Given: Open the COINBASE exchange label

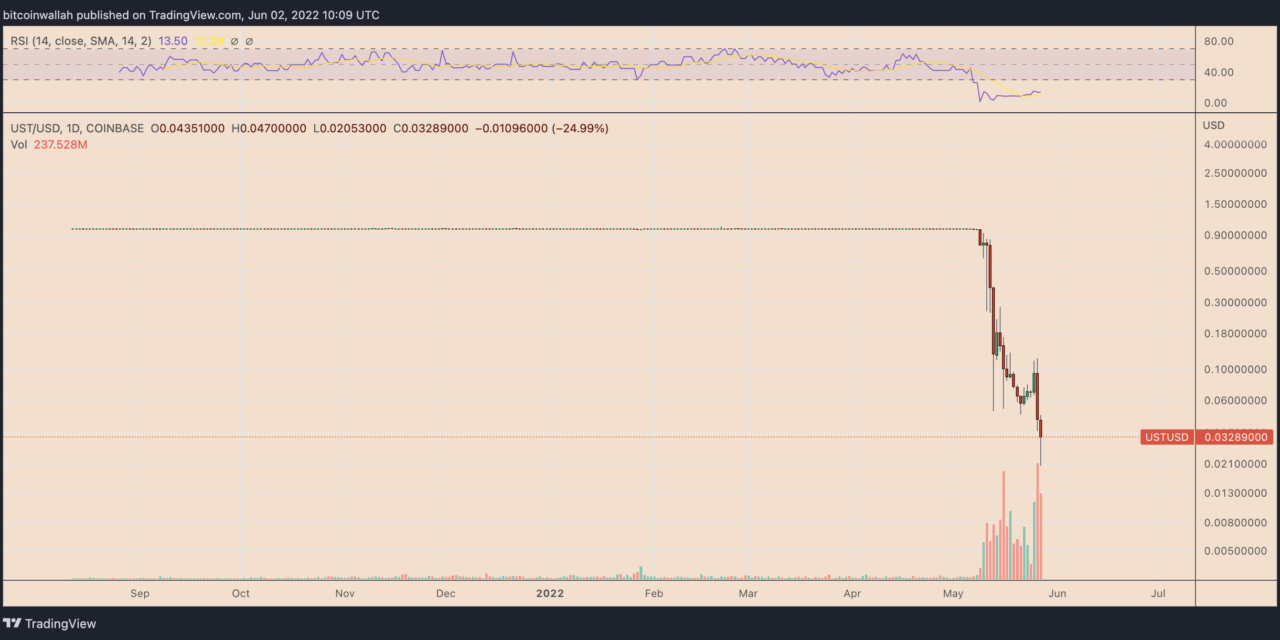Looking at the screenshot, I should [113, 128].
